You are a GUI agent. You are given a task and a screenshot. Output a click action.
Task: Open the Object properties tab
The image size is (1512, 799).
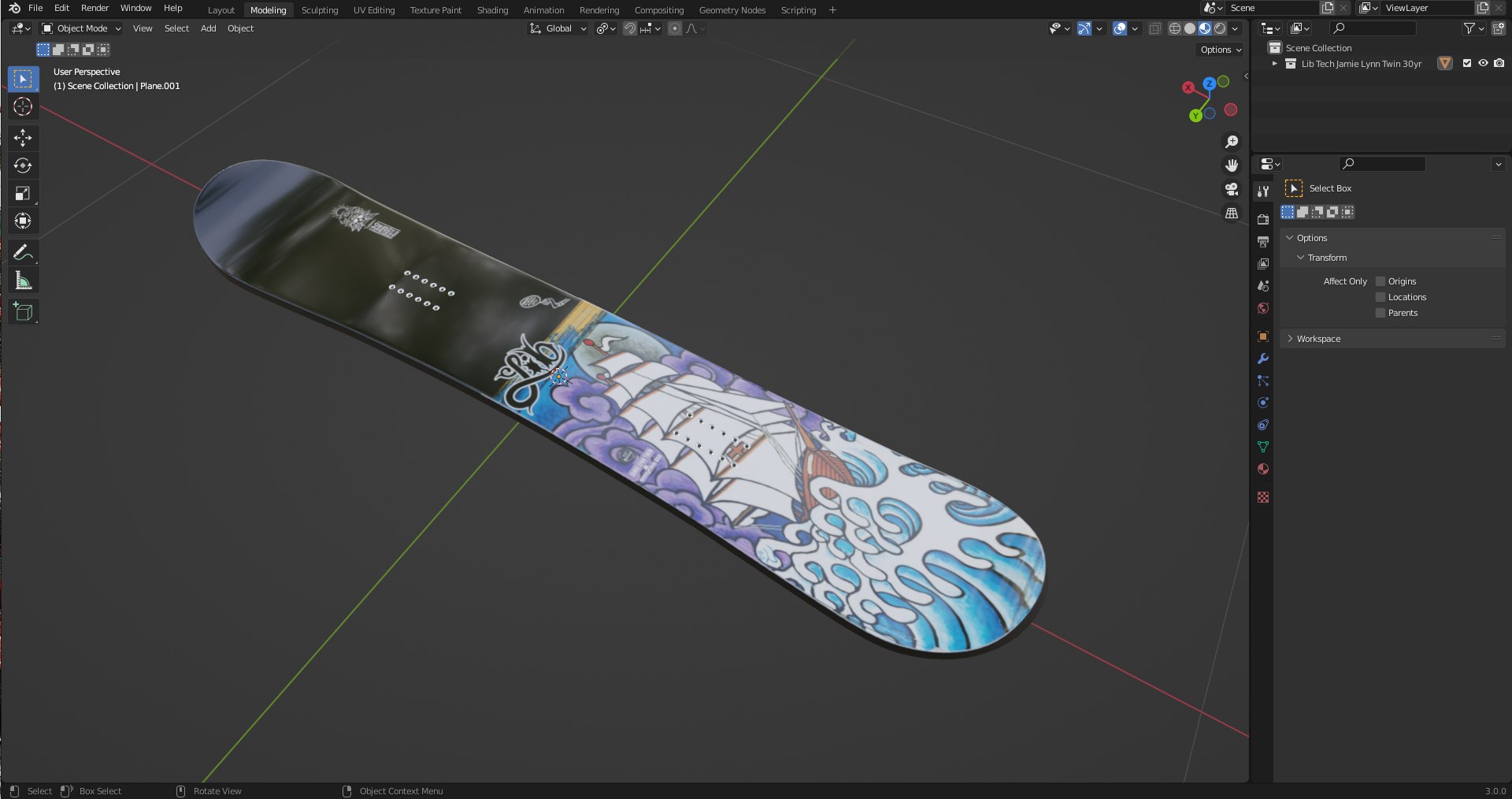point(1263,336)
